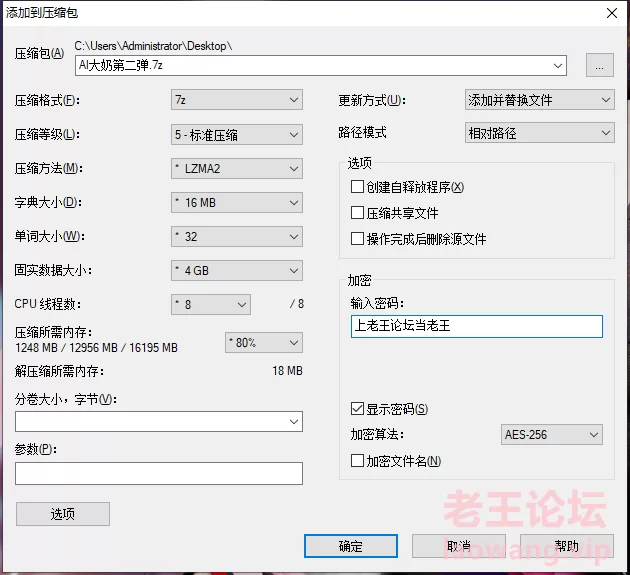Screen dimensions: 630x575
Task: Open the 压缩格式 7z dropdown
Action: (x=237, y=100)
